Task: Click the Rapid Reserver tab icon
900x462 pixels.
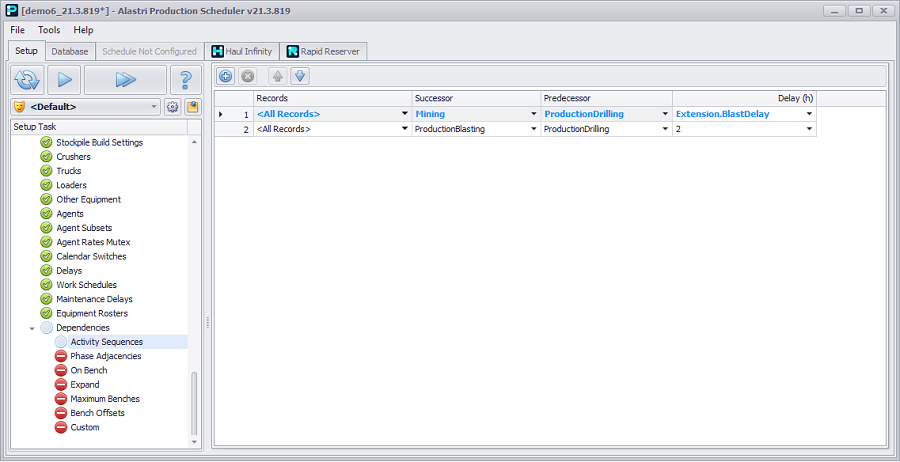Action: pos(293,51)
